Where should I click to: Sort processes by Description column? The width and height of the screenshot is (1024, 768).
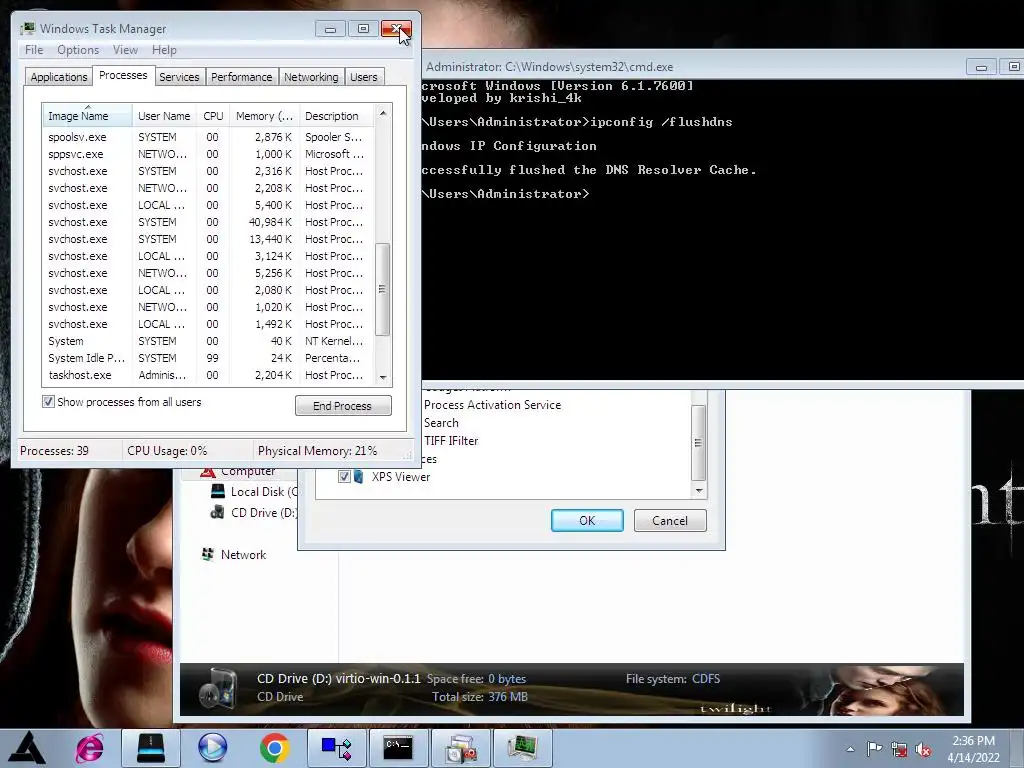point(336,116)
